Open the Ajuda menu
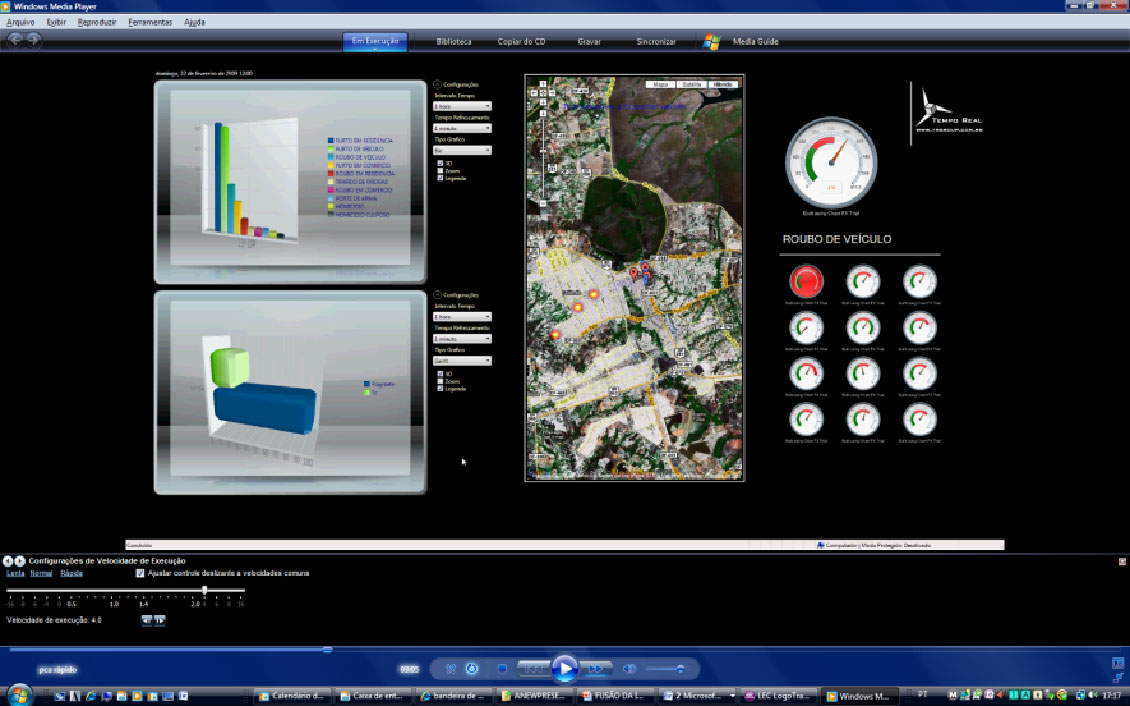The height and width of the screenshot is (706, 1130). 195,22
